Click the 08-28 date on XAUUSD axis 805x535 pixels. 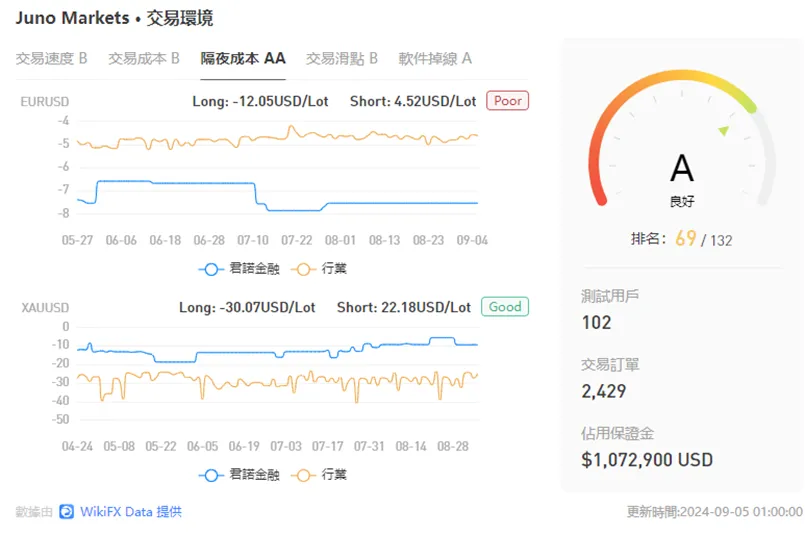tap(453, 447)
